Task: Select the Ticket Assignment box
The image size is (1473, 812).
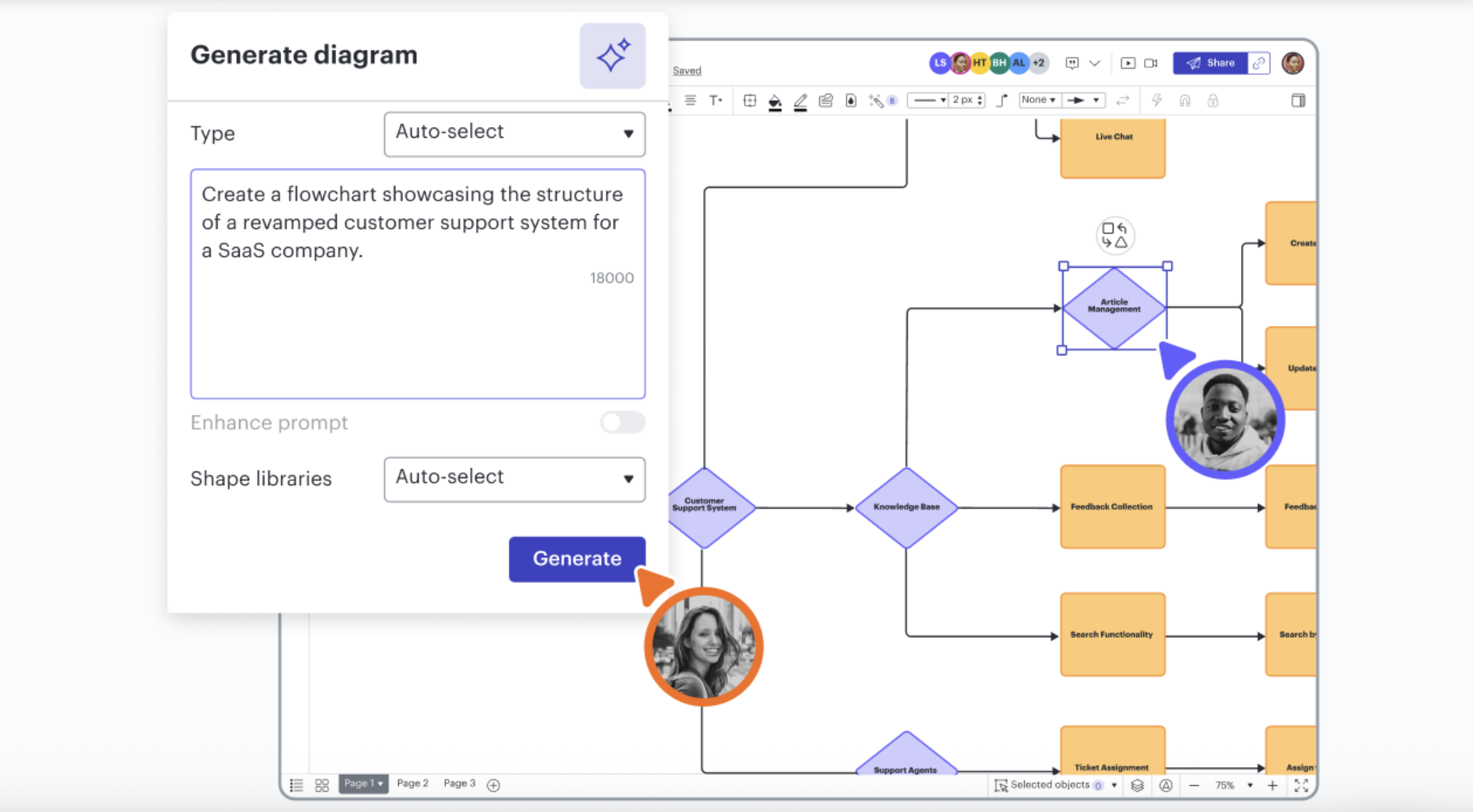Action: pos(1113,751)
